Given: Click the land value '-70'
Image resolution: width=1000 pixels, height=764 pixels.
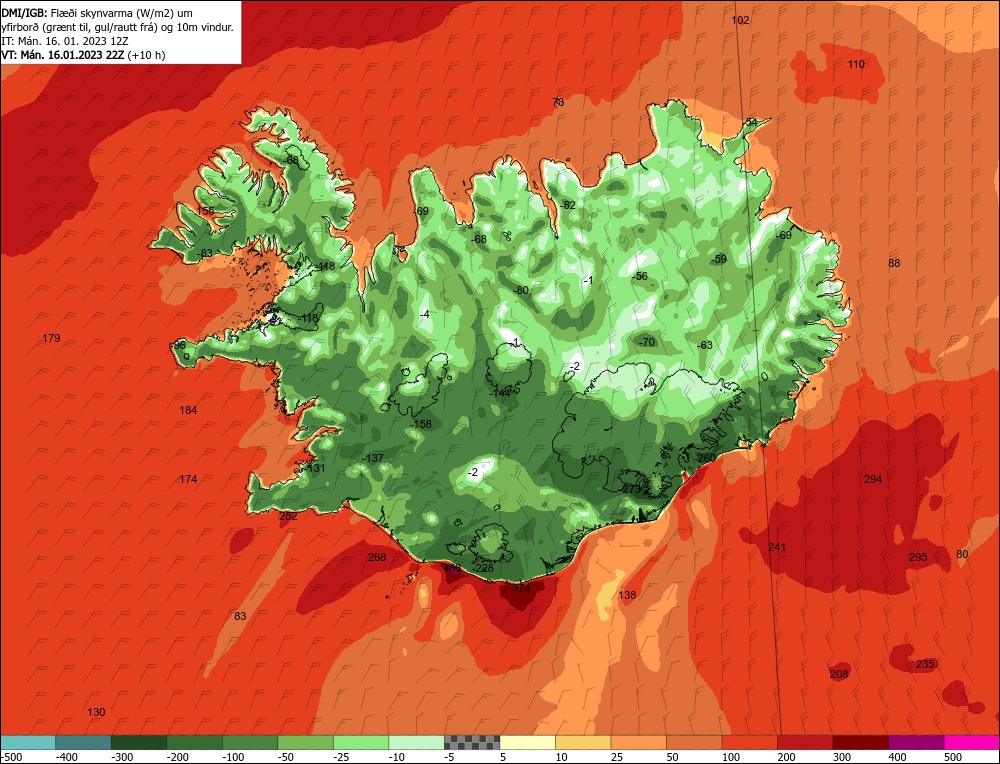Looking at the screenshot, I should pyautogui.click(x=647, y=342).
